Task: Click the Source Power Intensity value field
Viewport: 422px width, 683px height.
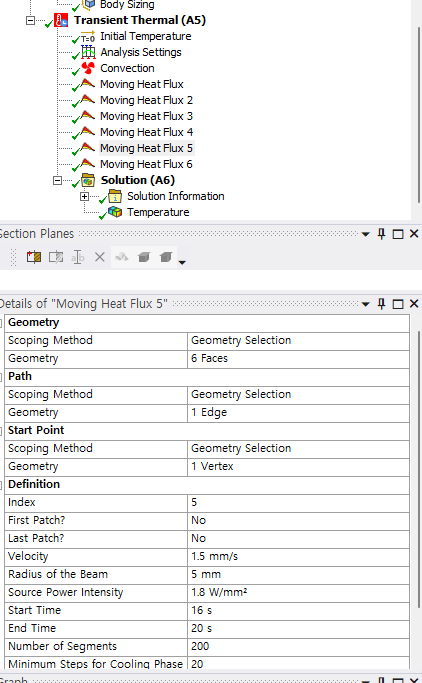Action: 298,592
